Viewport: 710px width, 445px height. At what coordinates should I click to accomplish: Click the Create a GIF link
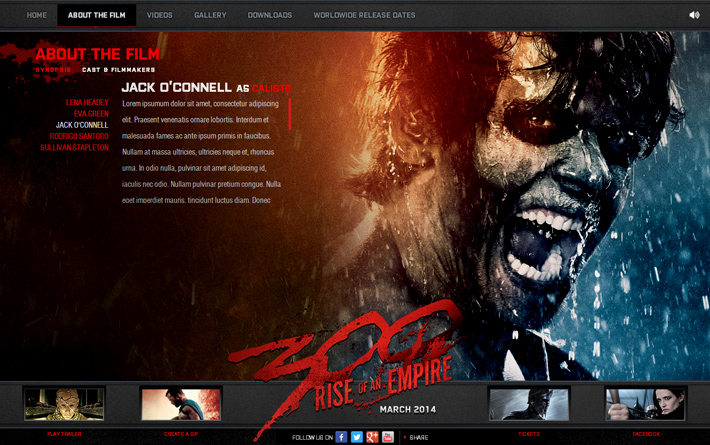[181, 434]
